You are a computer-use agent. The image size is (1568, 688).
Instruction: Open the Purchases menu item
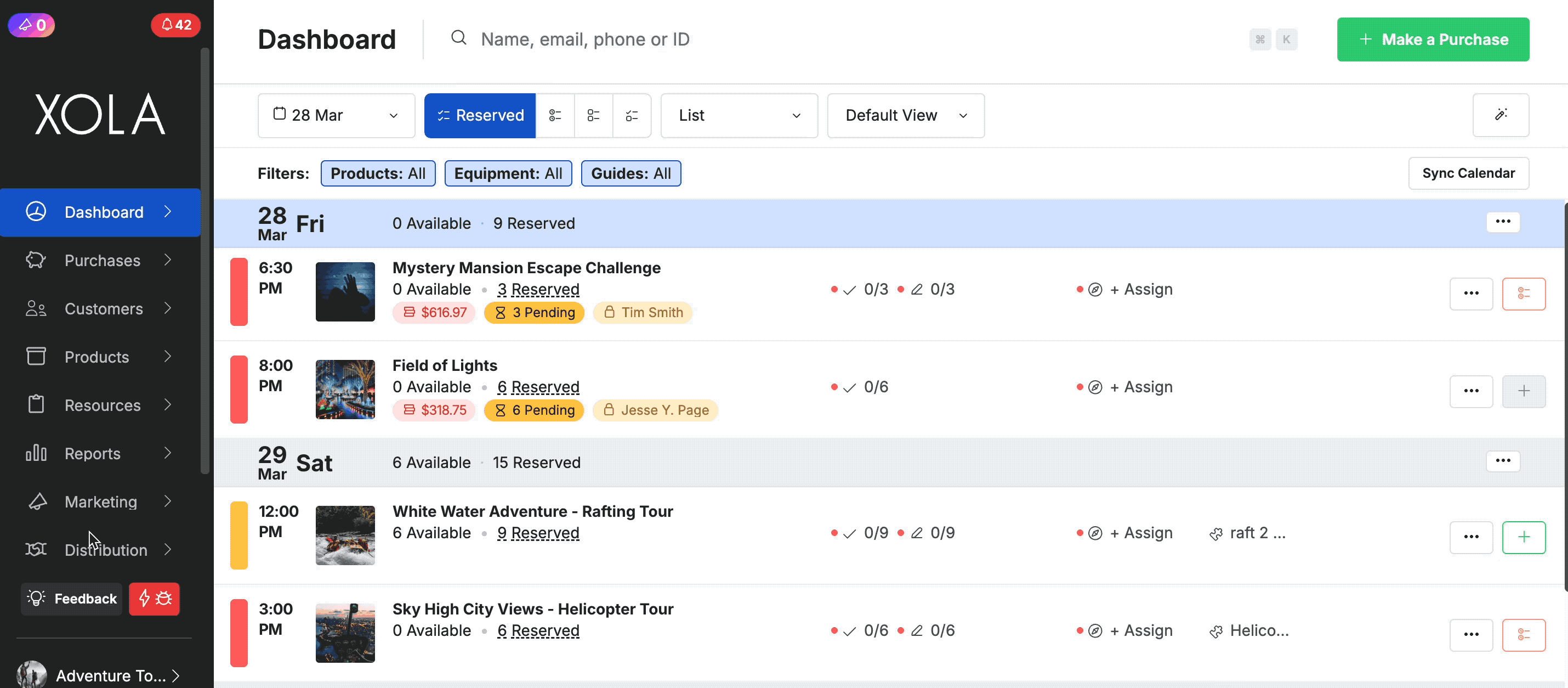(100, 260)
